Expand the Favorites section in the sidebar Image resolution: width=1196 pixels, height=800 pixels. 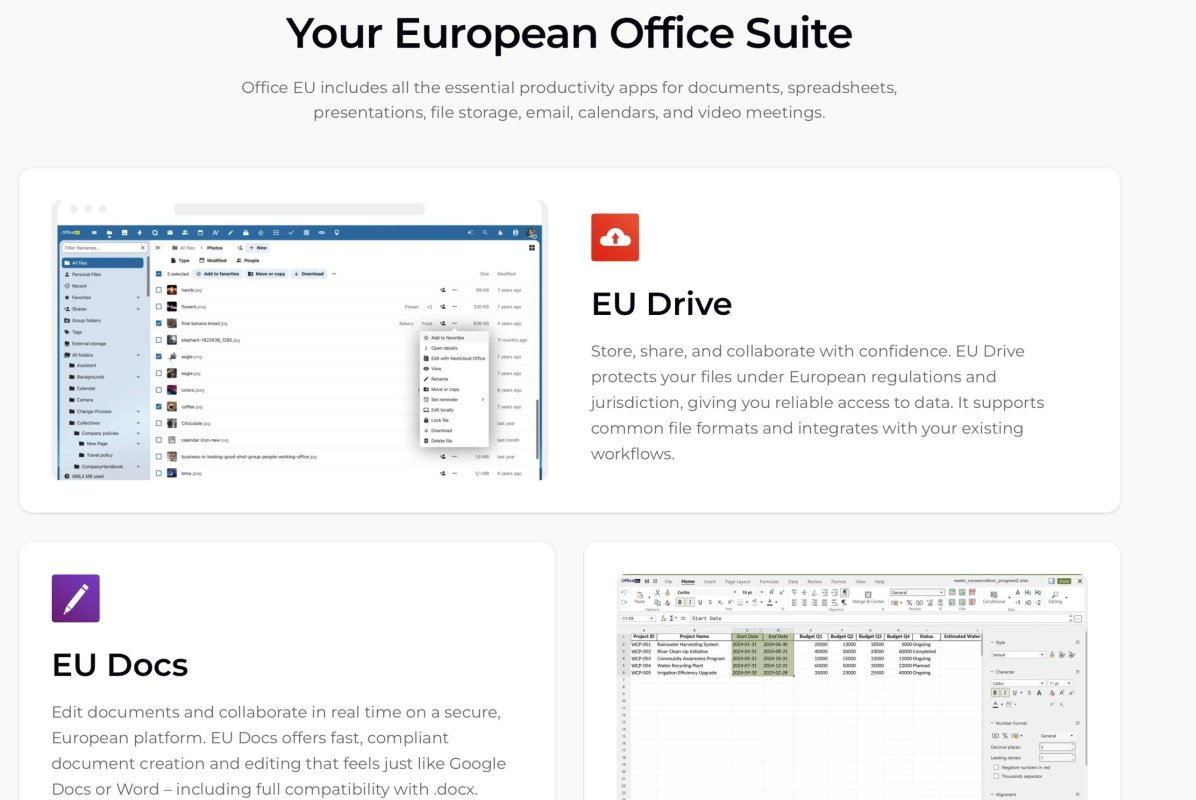coord(136,298)
